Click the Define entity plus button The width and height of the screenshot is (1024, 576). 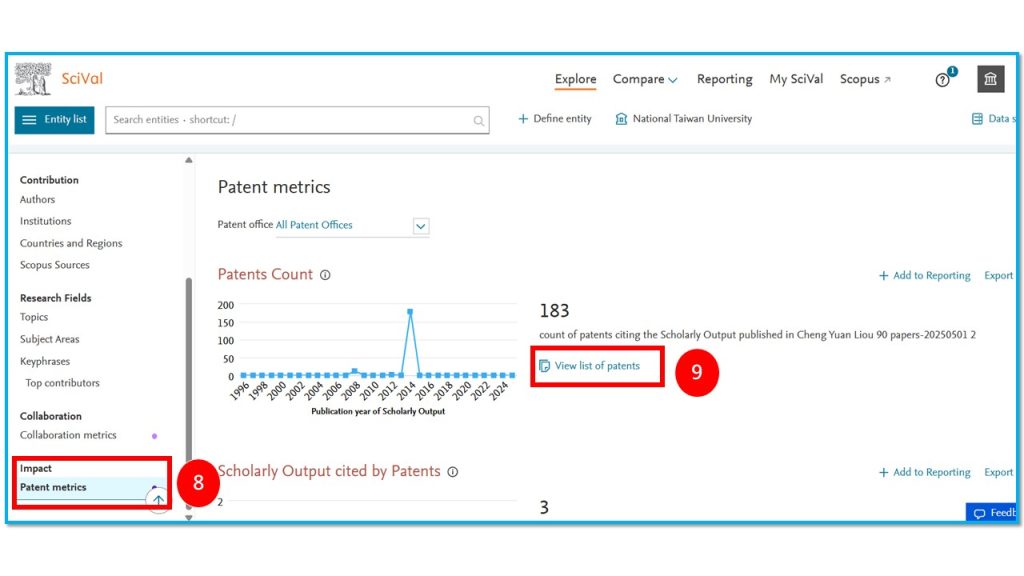coord(554,119)
